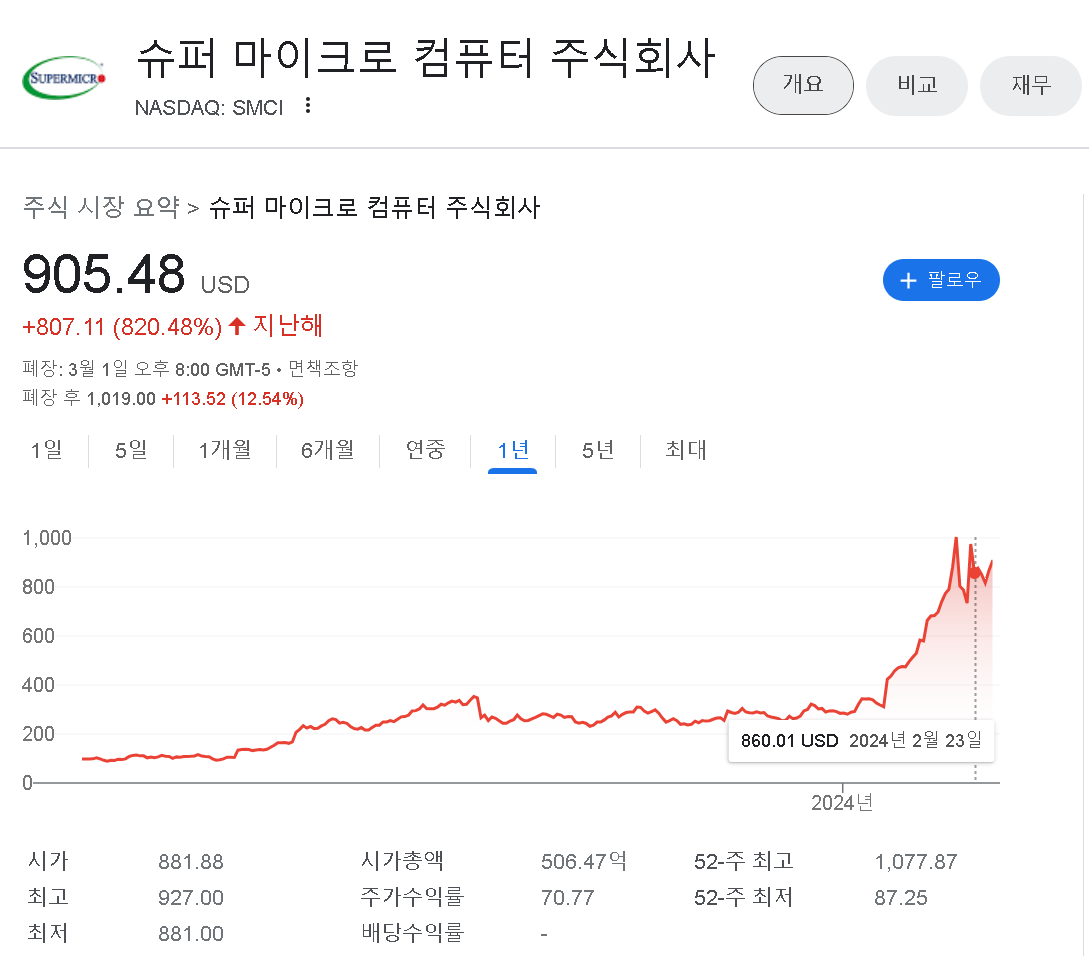Click the 905.48 current price
The height and width of the screenshot is (956, 1089).
[104, 274]
